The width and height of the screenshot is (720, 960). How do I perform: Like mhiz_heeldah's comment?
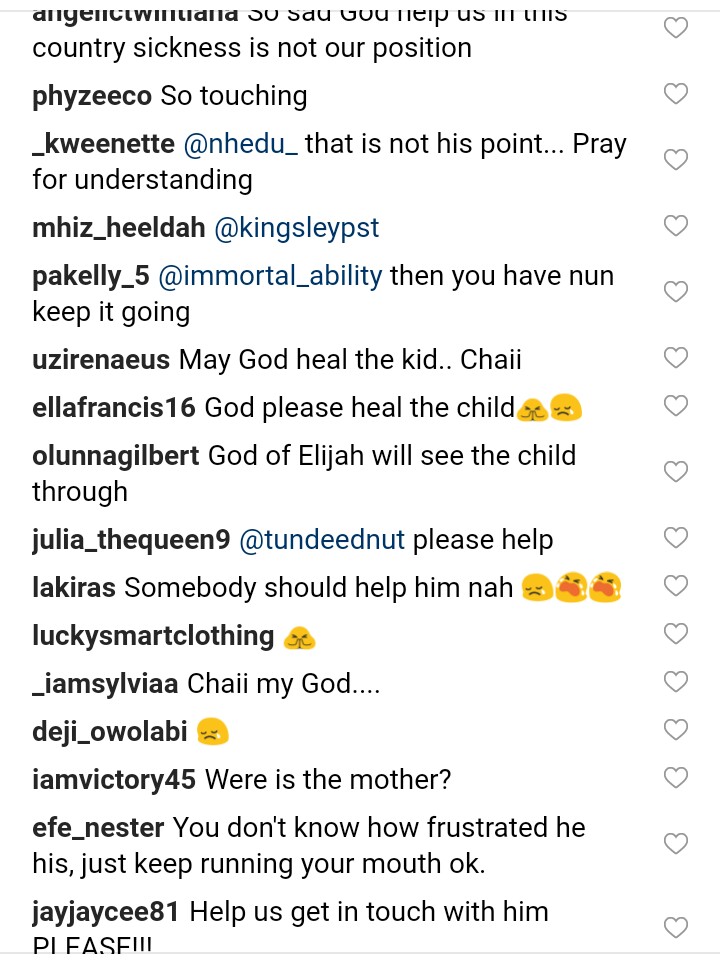pos(676,226)
